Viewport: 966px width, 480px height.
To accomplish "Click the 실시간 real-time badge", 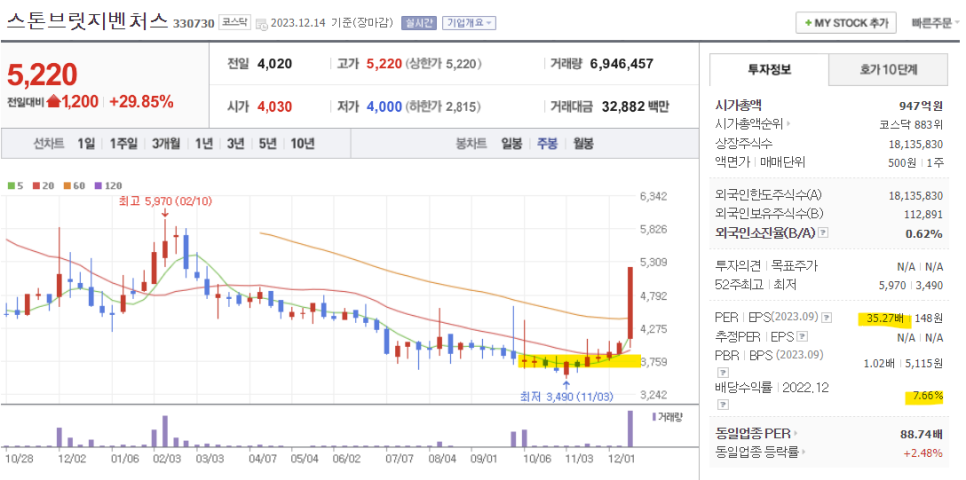I will pyautogui.click(x=419, y=23).
